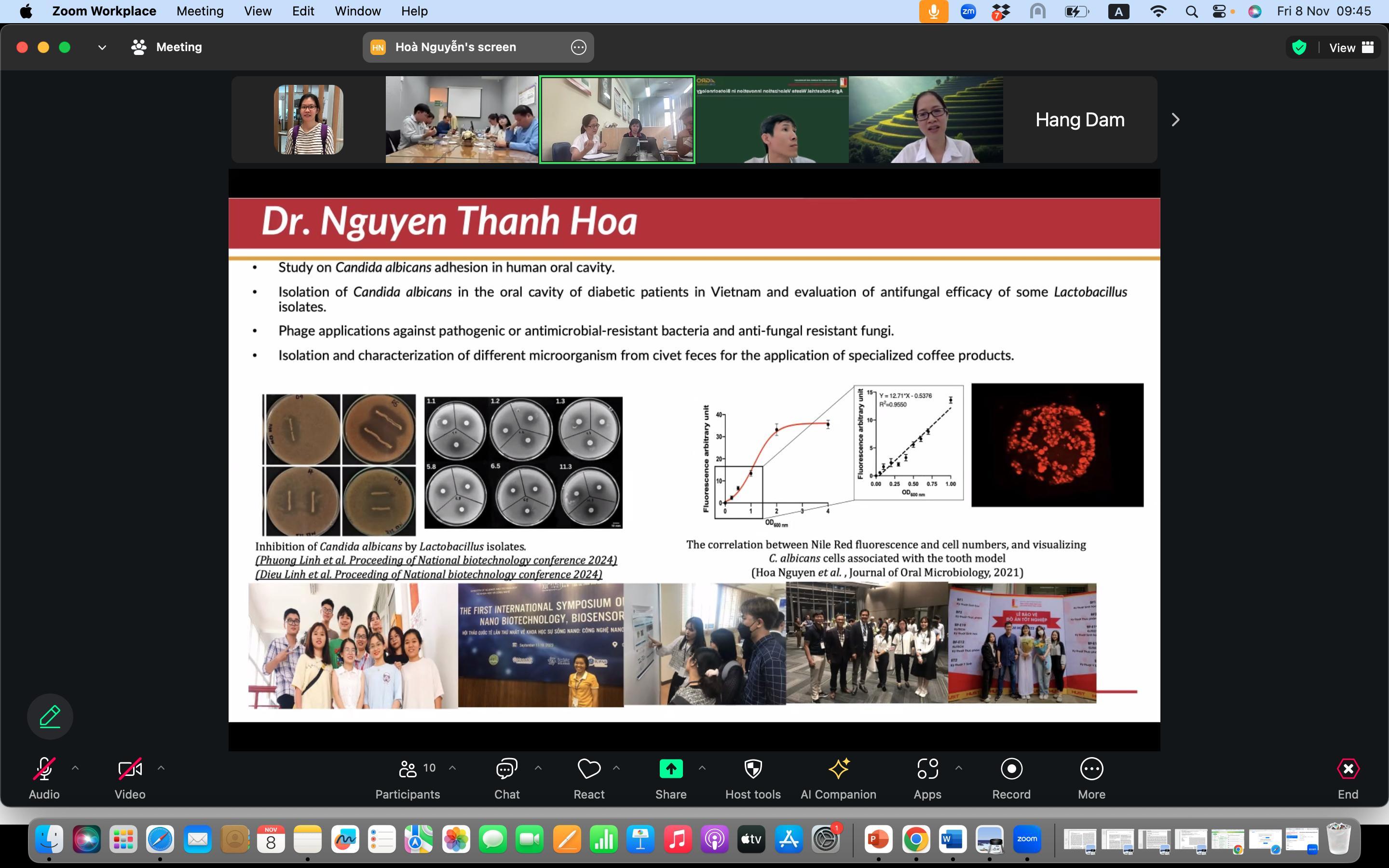Screen dimensions: 1389x868
Task: Open the Window menu
Action: (x=357, y=11)
